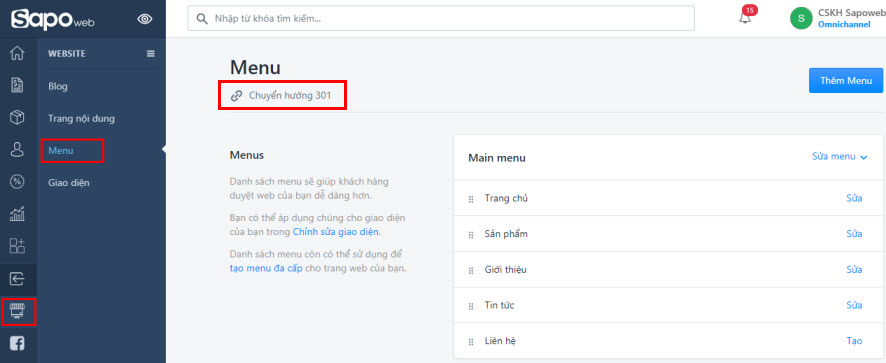The width and height of the screenshot is (886, 363).
Task: Open the Blog section
Action: click(x=58, y=87)
